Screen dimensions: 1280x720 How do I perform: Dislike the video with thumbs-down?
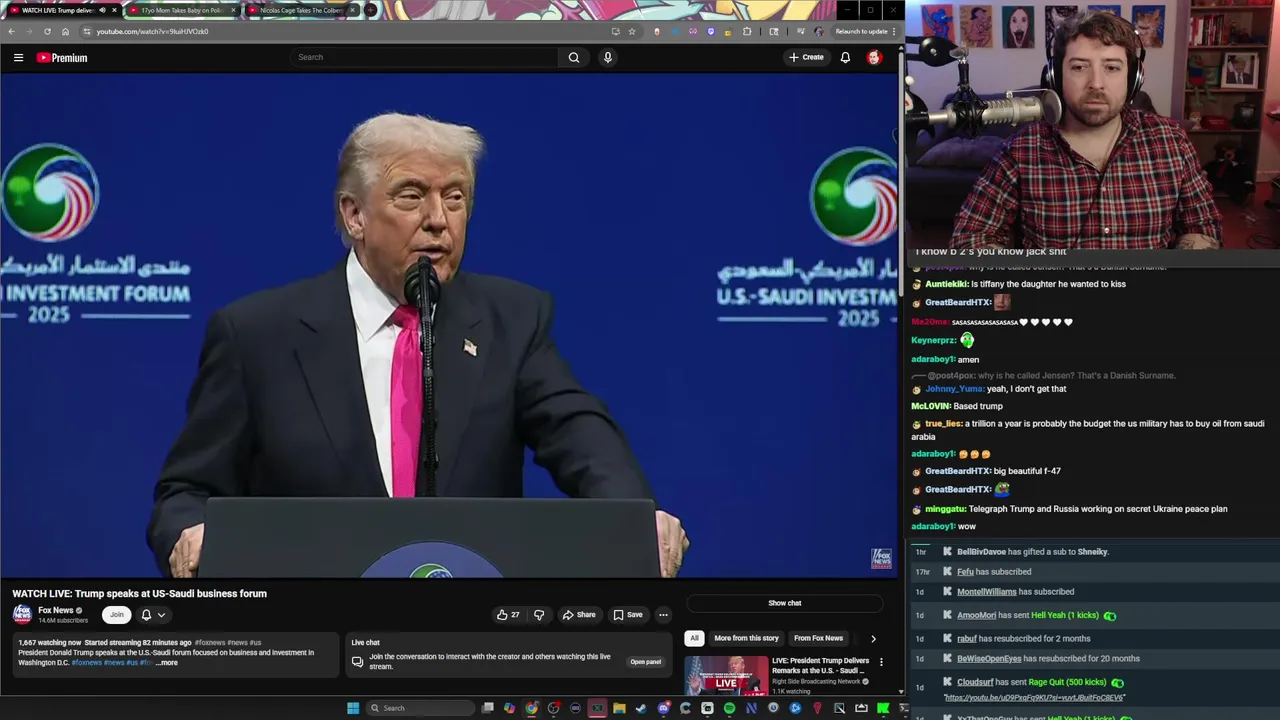pyautogui.click(x=539, y=614)
